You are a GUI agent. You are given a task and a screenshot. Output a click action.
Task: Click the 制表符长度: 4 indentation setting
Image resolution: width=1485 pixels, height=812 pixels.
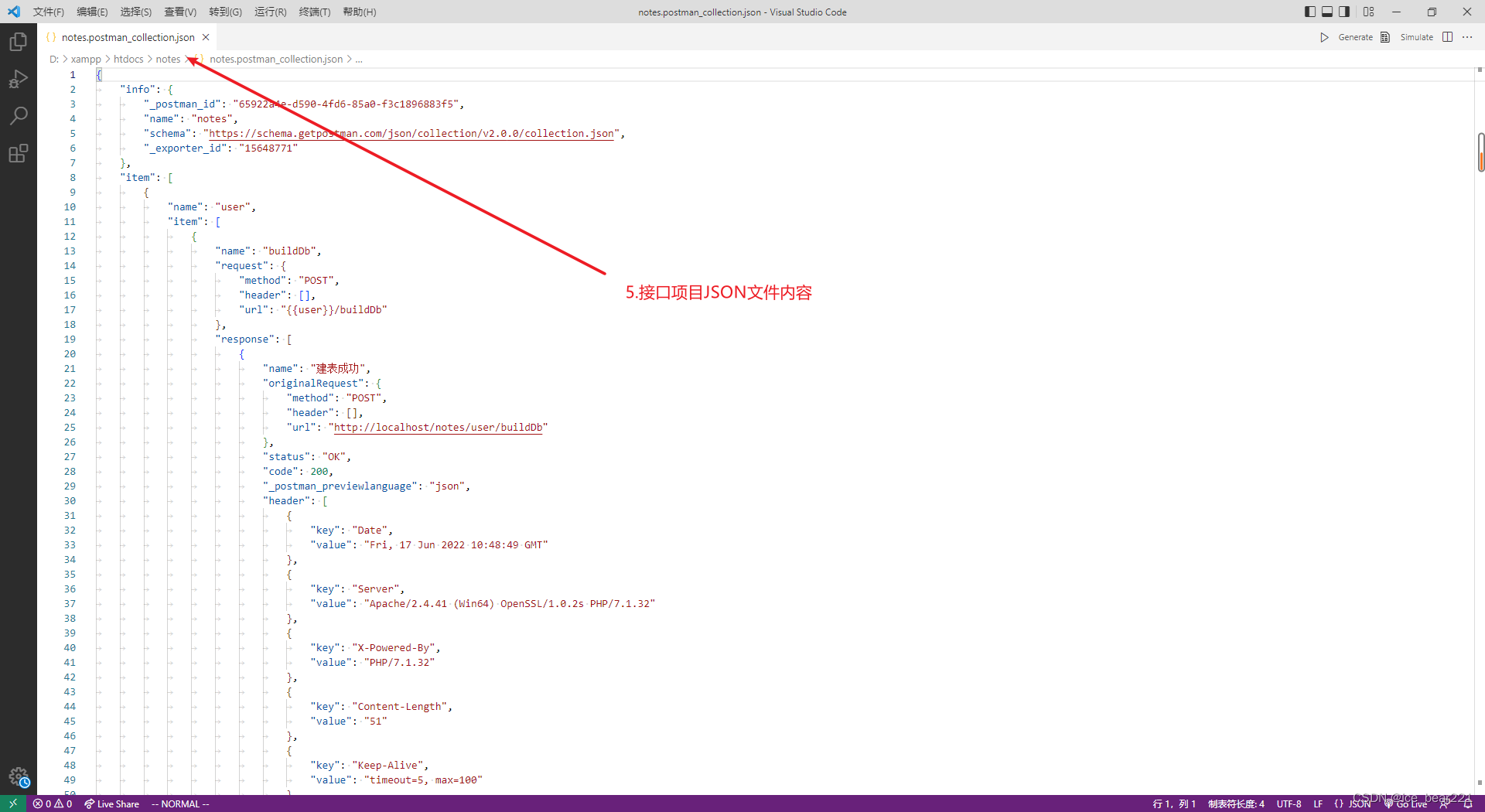1236,804
